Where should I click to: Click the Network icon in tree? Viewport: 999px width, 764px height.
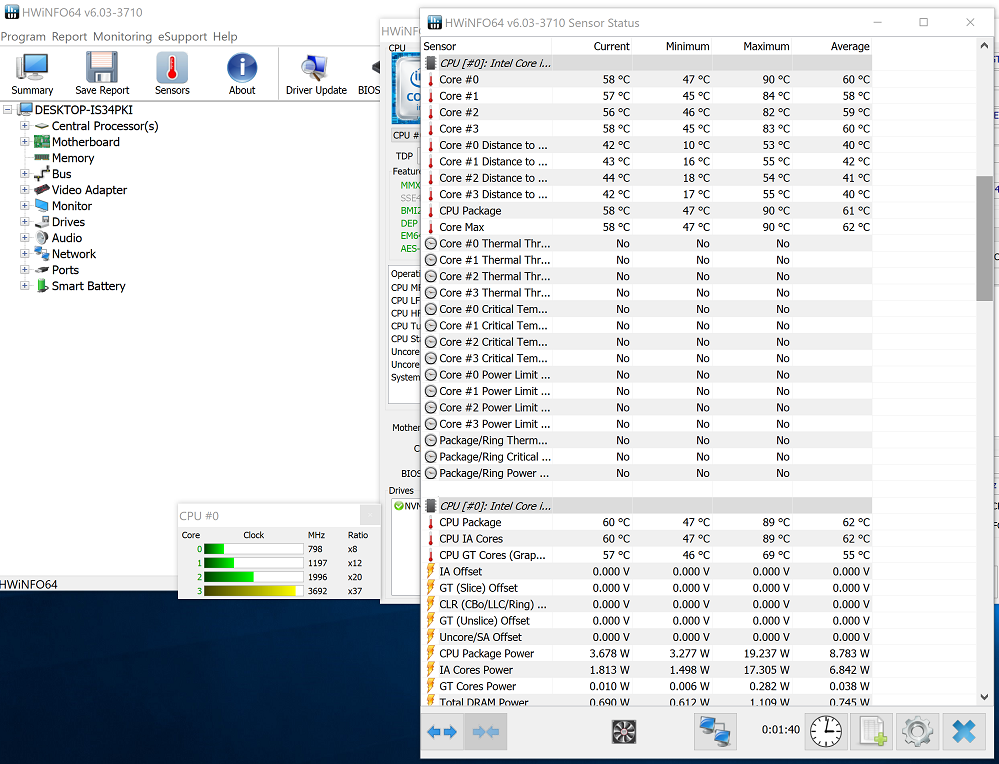pos(41,254)
